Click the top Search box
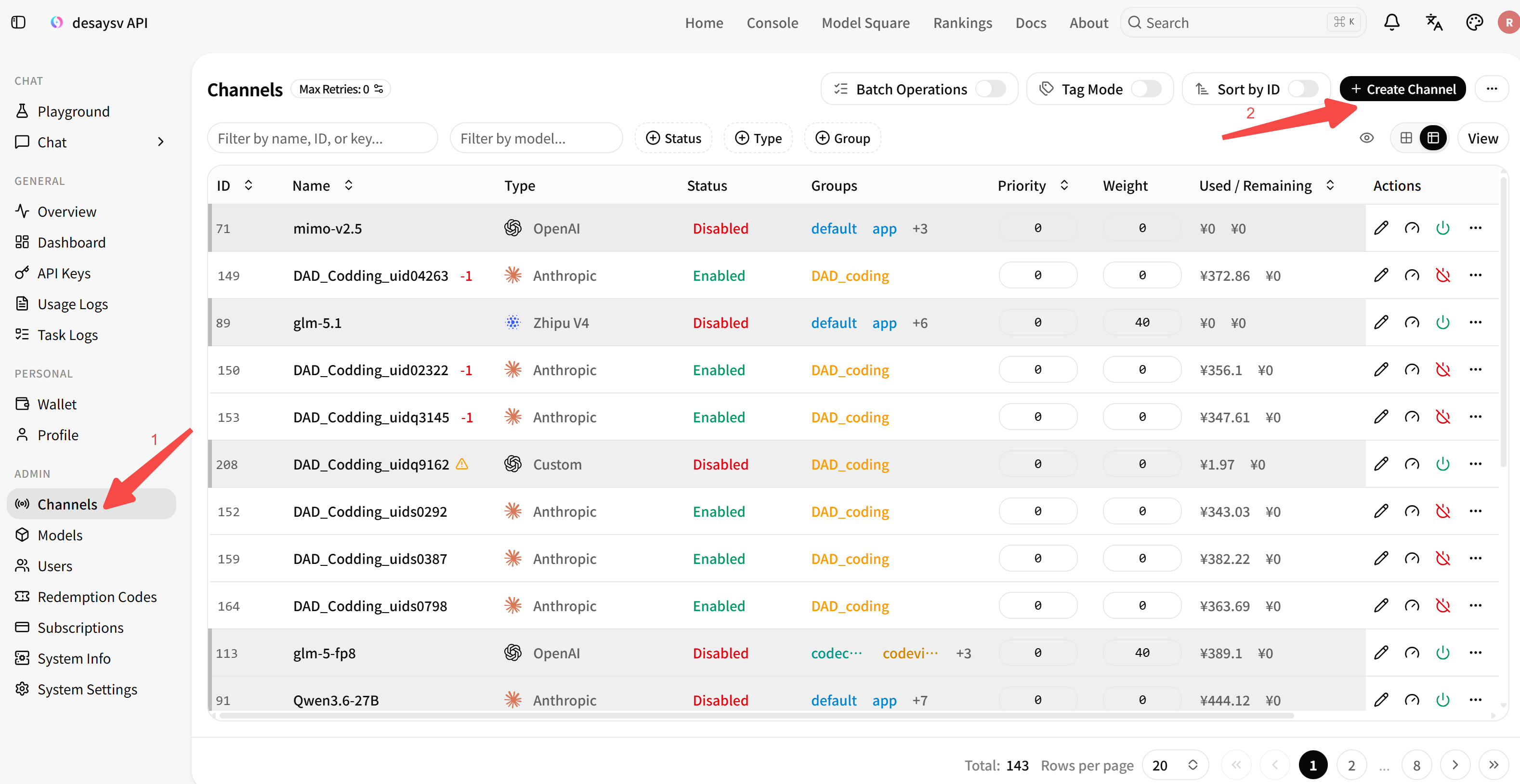This screenshot has width=1520, height=784. [1243, 23]
